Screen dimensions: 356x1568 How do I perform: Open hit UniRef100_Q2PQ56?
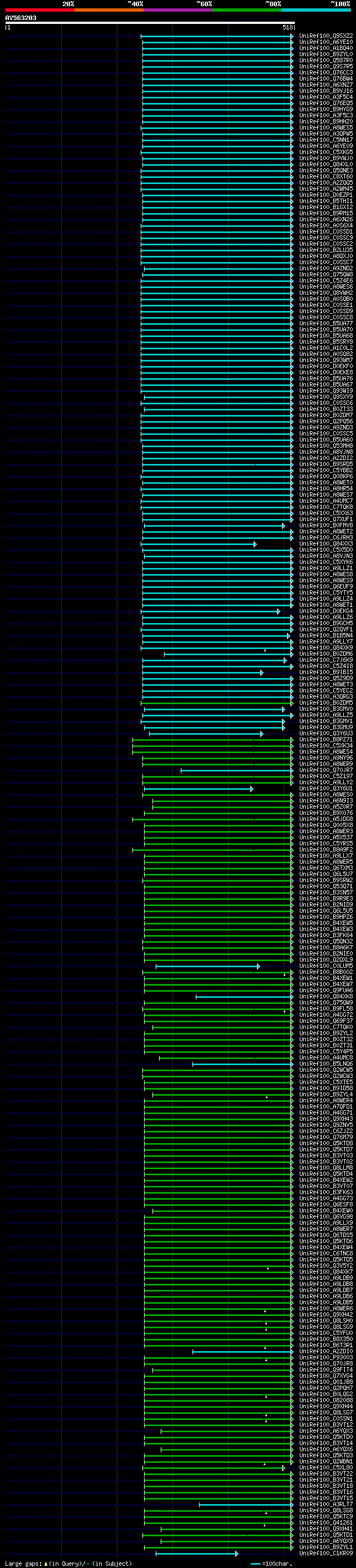pos(326,421)
